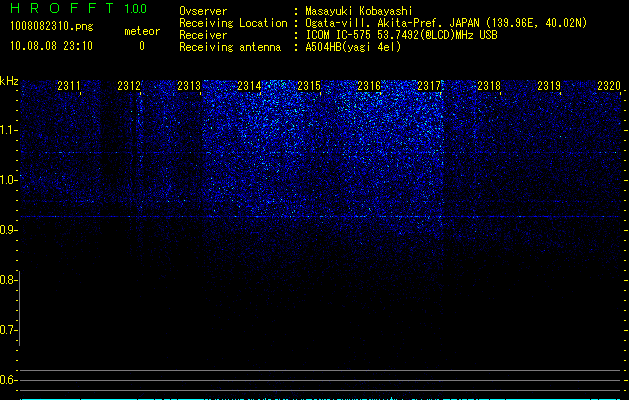Click the 0.9 frequency axis label
Screen dimensions: 629x400
pos(8,229)
